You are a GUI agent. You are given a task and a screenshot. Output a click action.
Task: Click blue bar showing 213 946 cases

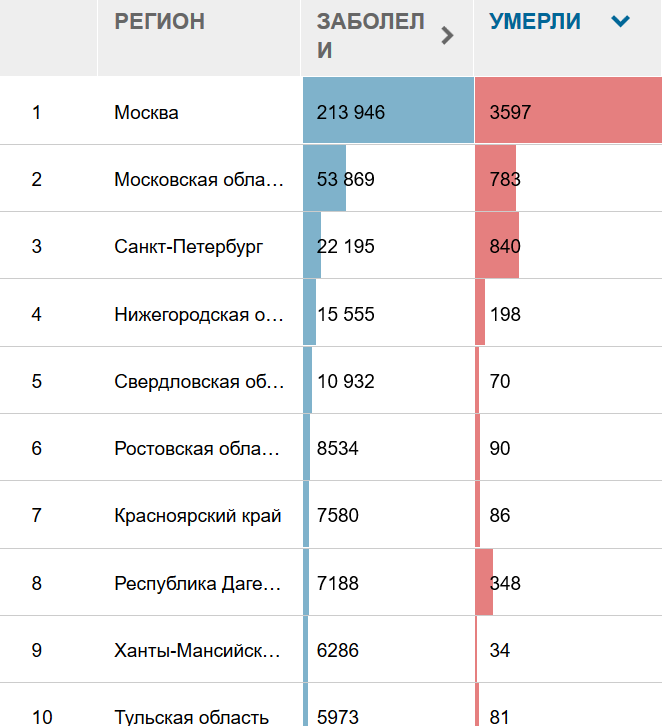389,110
